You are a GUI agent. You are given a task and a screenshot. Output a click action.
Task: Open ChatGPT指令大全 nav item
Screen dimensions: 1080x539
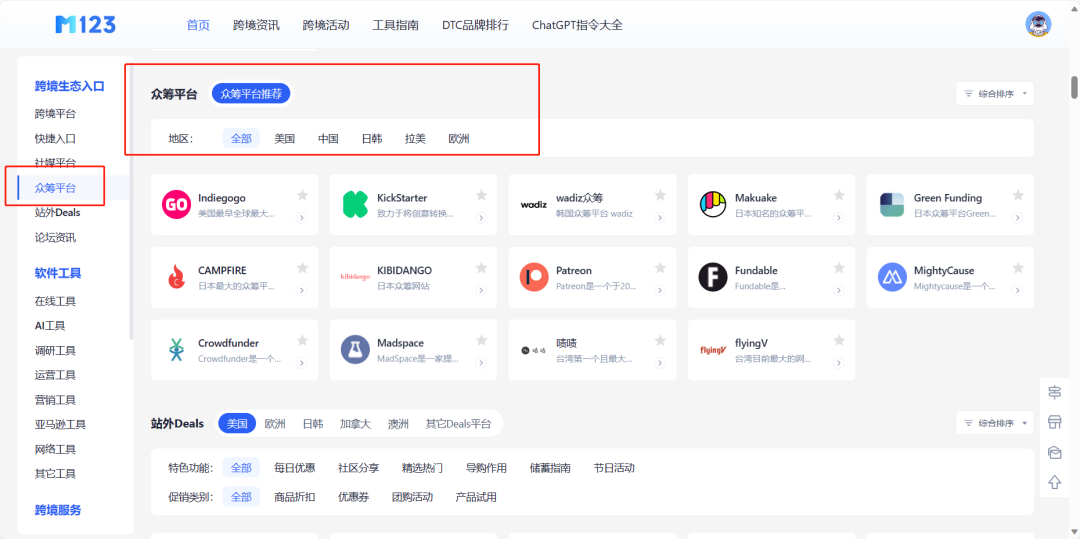[x=577, y=25]
